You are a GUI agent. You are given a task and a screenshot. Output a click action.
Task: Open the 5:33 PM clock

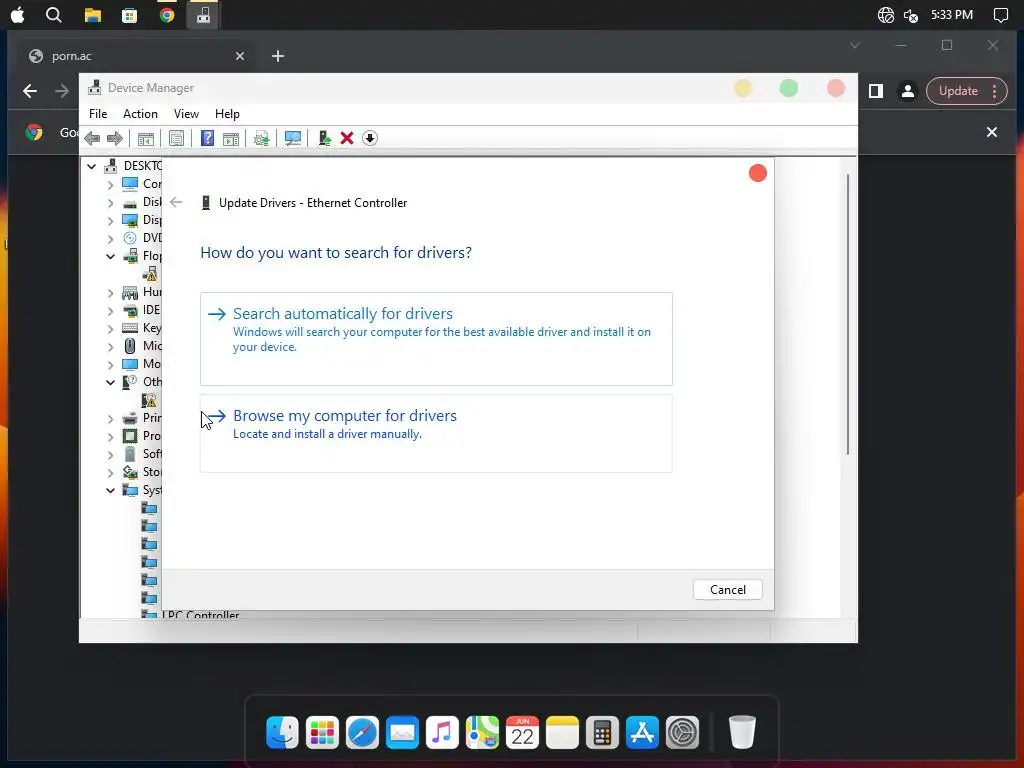pos(952,14)
